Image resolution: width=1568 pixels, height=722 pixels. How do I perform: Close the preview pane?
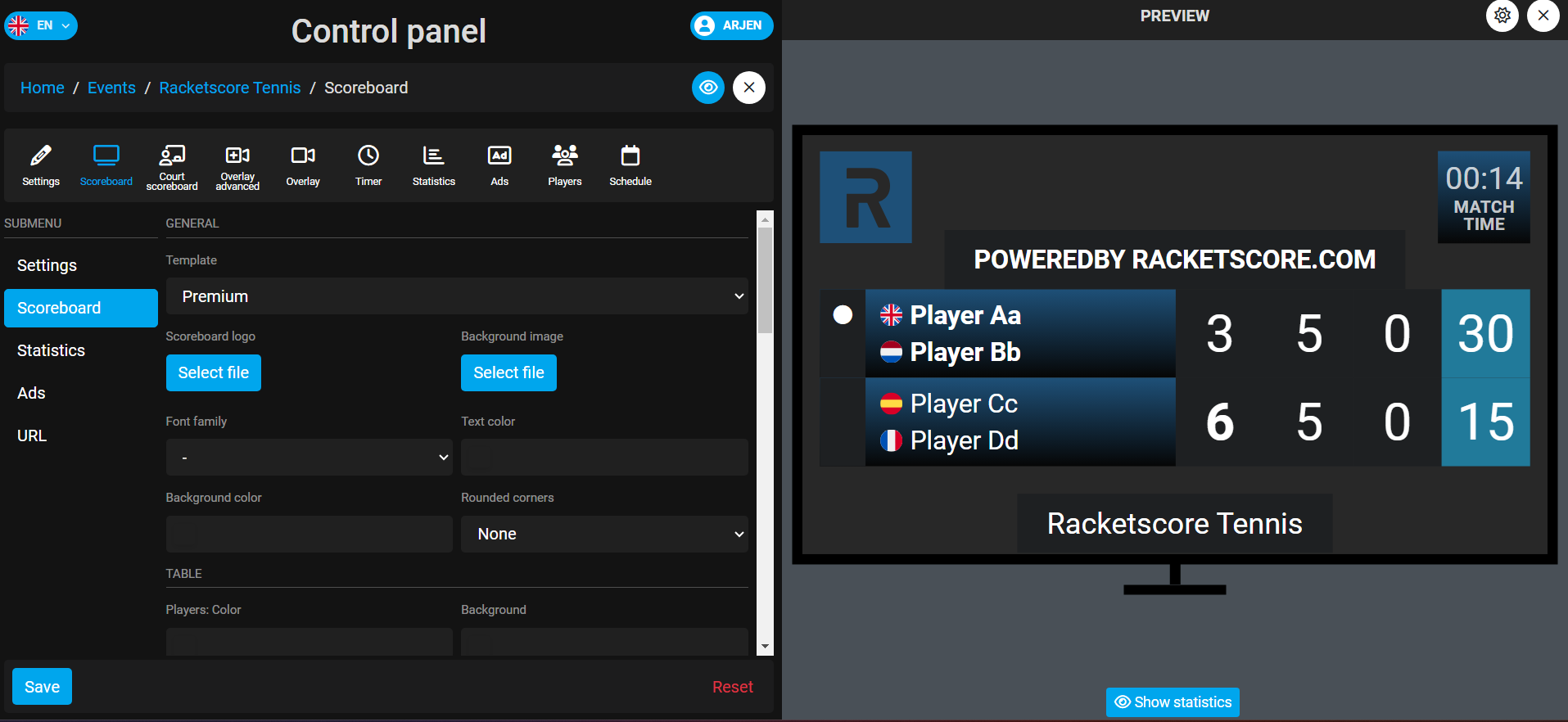click(1543, 16)
